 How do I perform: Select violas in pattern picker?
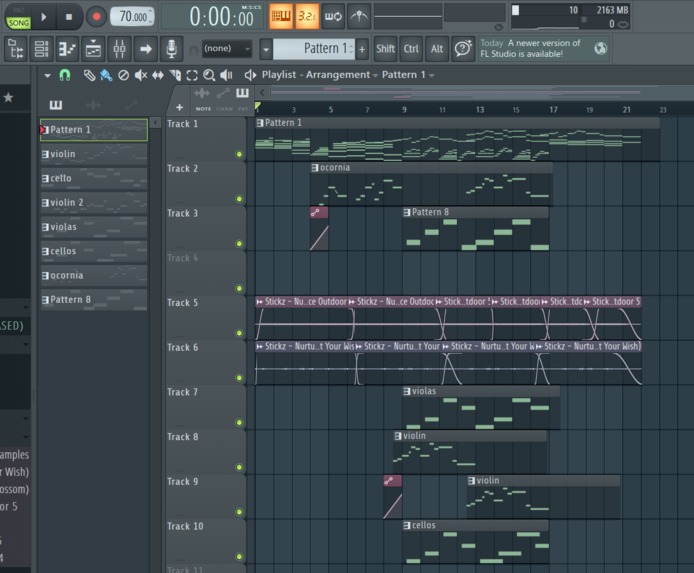94,227
